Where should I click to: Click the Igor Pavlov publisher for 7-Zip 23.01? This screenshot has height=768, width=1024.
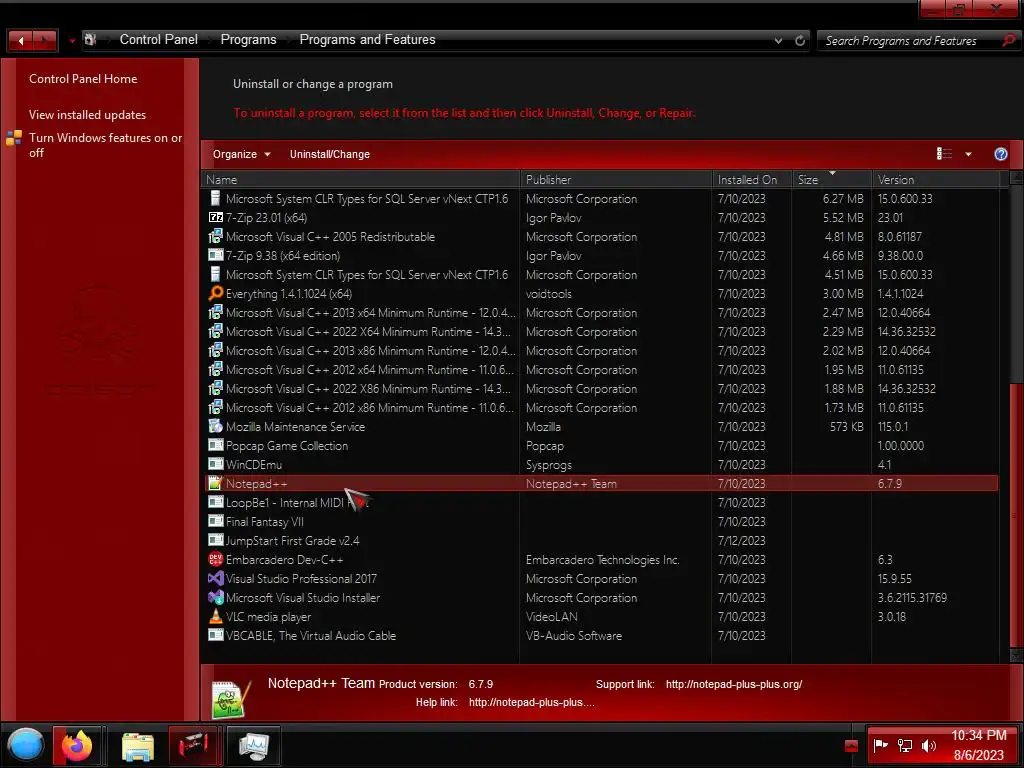coord(553,218)
